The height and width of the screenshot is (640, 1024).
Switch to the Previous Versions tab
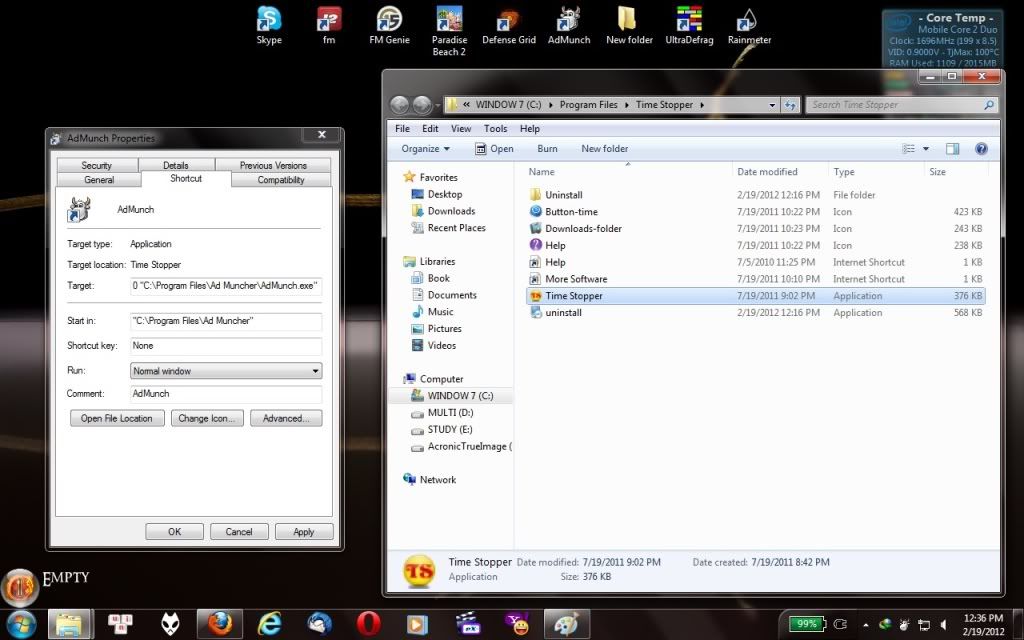click(273, 165)
